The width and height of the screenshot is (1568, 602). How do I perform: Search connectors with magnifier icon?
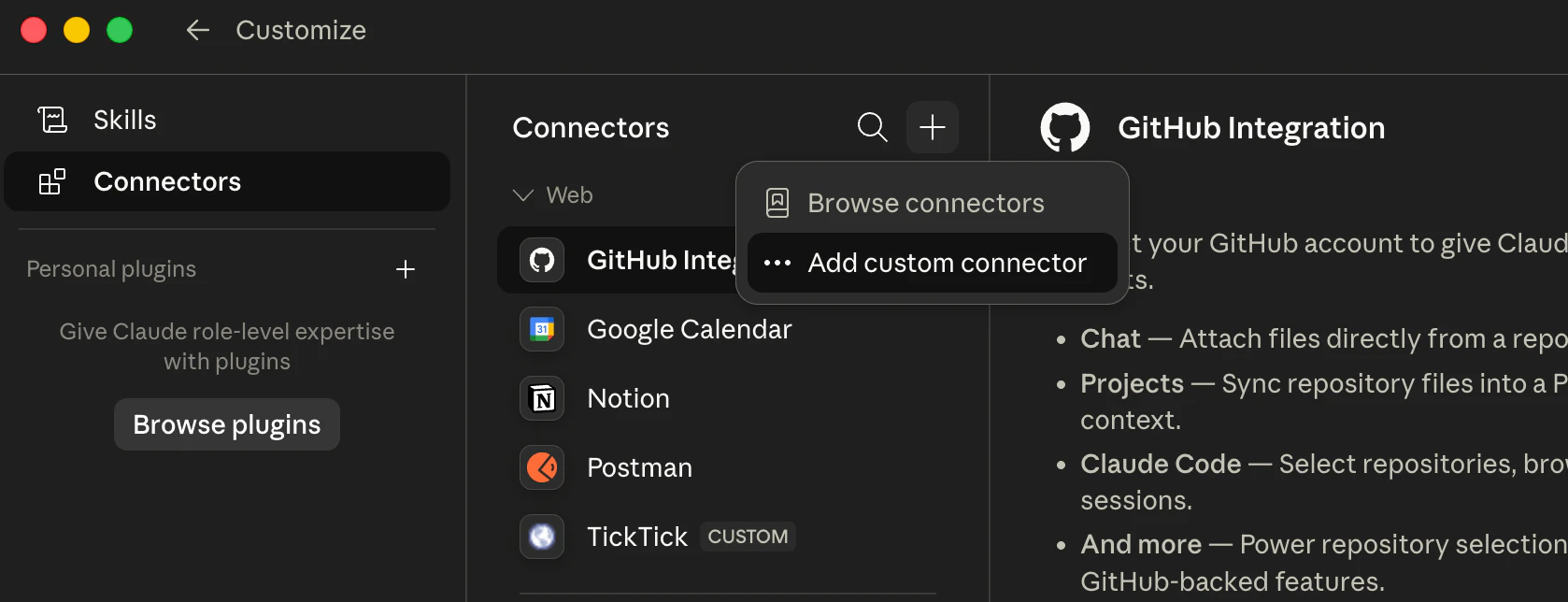click(872, 127)
